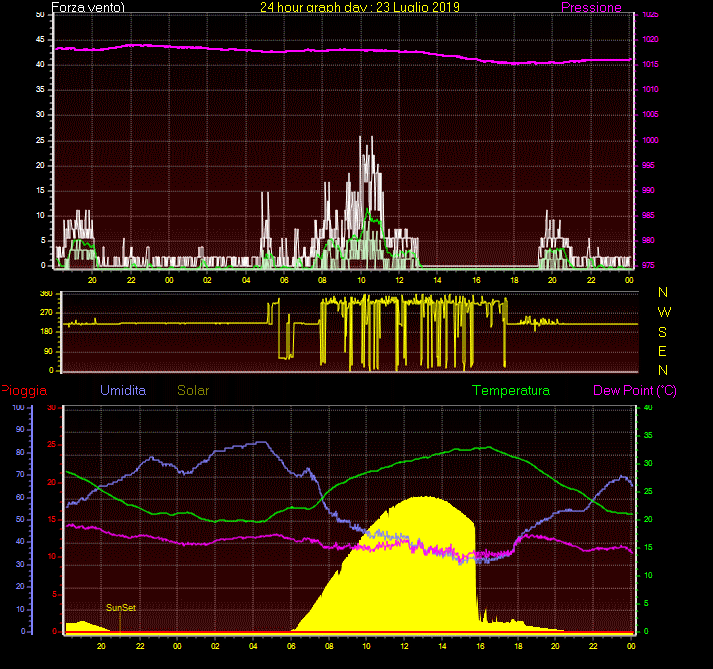Click the '24 hour graph day : 23 Luglio 2019' title
This screenshot has width=713, height=669.
pos(360,7)
